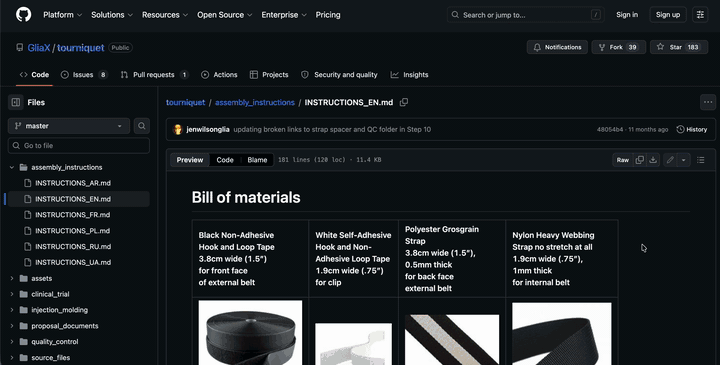This screenshot has width=720, height=365.
Task: Click the Sign up button
Action: 668,15
